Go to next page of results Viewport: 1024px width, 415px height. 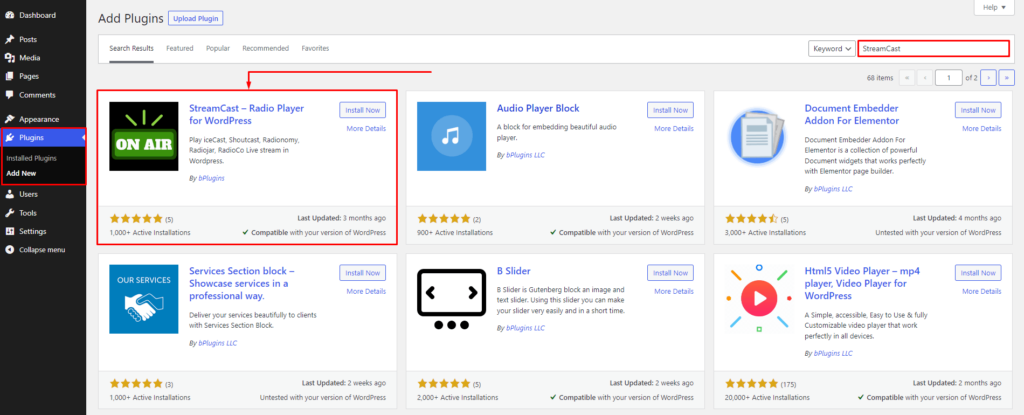(x=989, y=78)
